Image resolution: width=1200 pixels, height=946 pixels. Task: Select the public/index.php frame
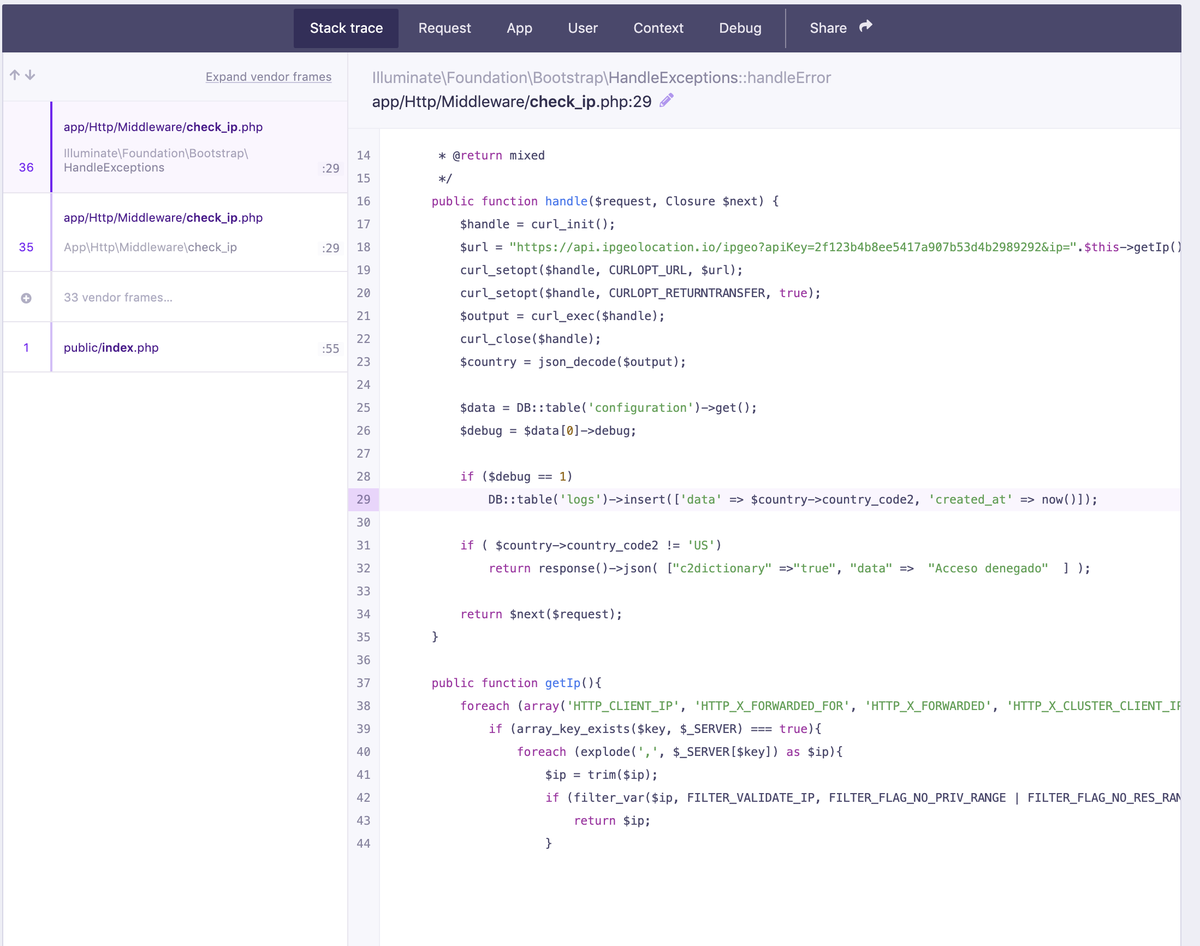pyautogui.click(x=175, y=348)
